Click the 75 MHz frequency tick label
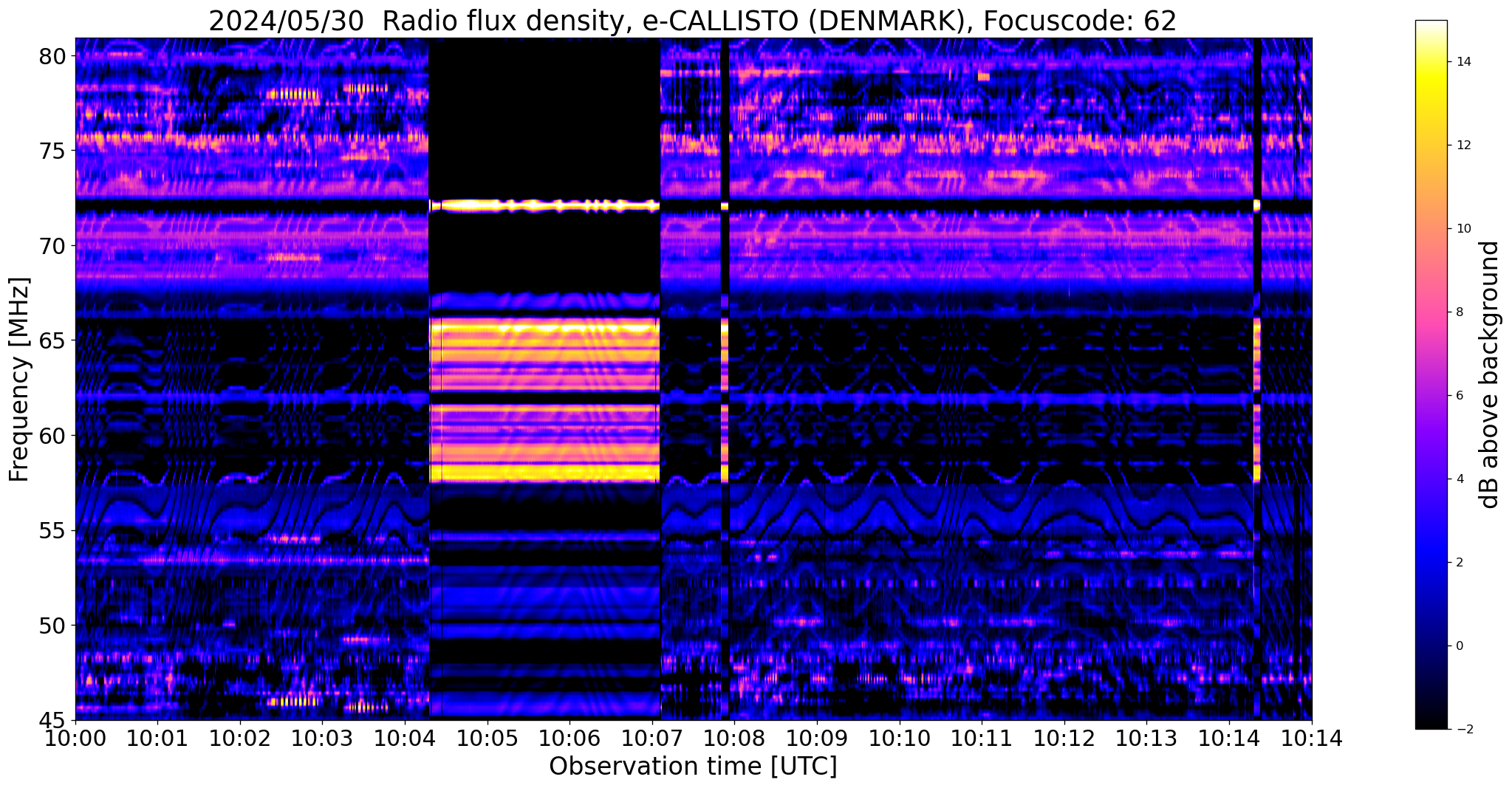This screenshot has width=1512, height=788. (x=52, y=151)
